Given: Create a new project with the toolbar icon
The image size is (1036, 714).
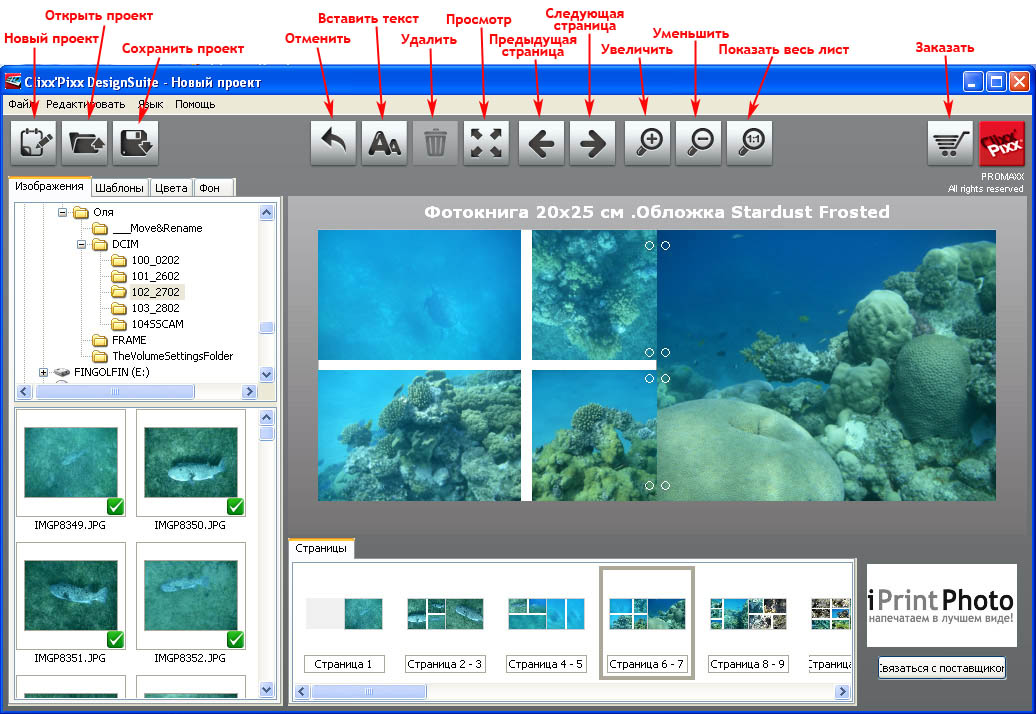Looking at the screenshot, I should [34, 143].
